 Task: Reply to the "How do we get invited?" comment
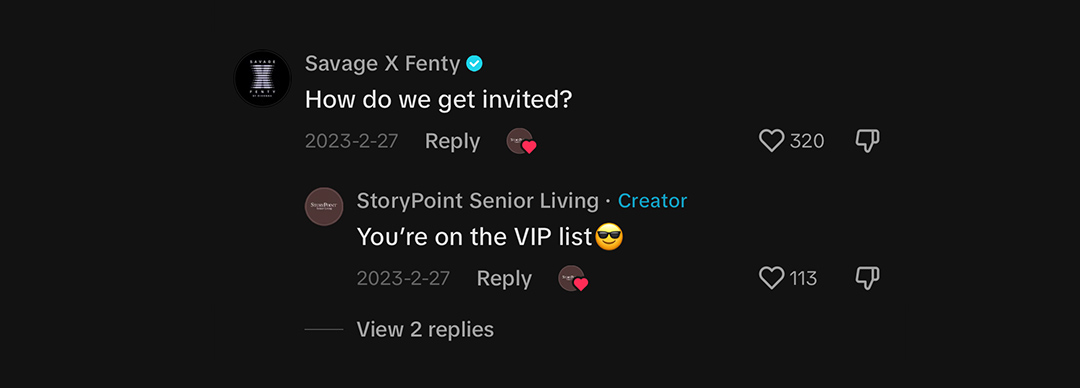pyautogui.click(x=453, y=141)
